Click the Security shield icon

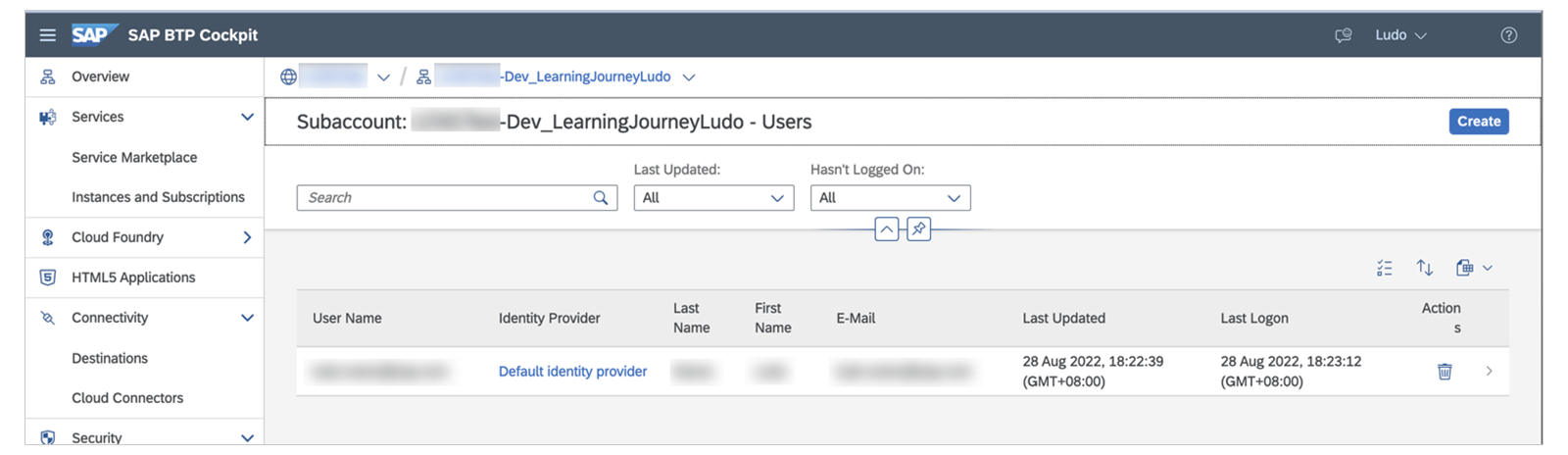pos(47,437)
